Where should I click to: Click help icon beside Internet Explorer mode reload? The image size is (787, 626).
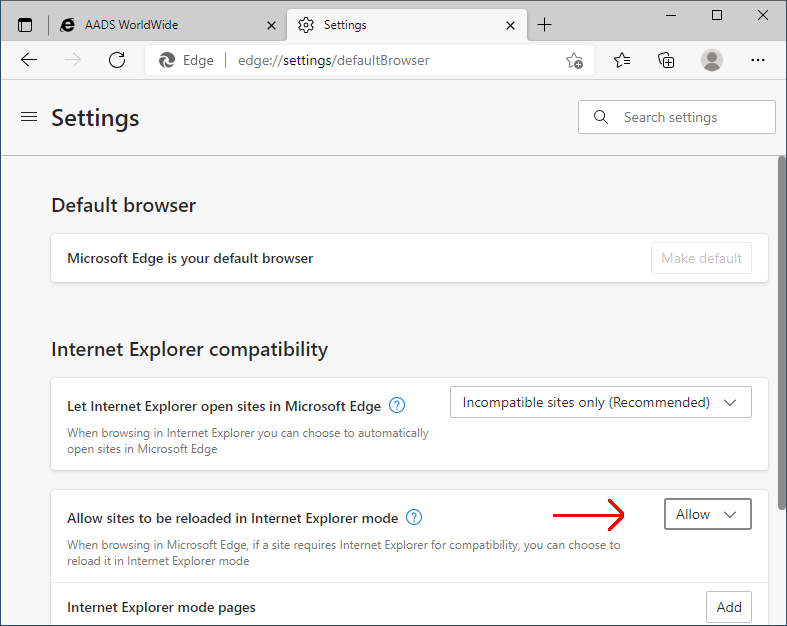pyautogui.click(x=414, y=517)
